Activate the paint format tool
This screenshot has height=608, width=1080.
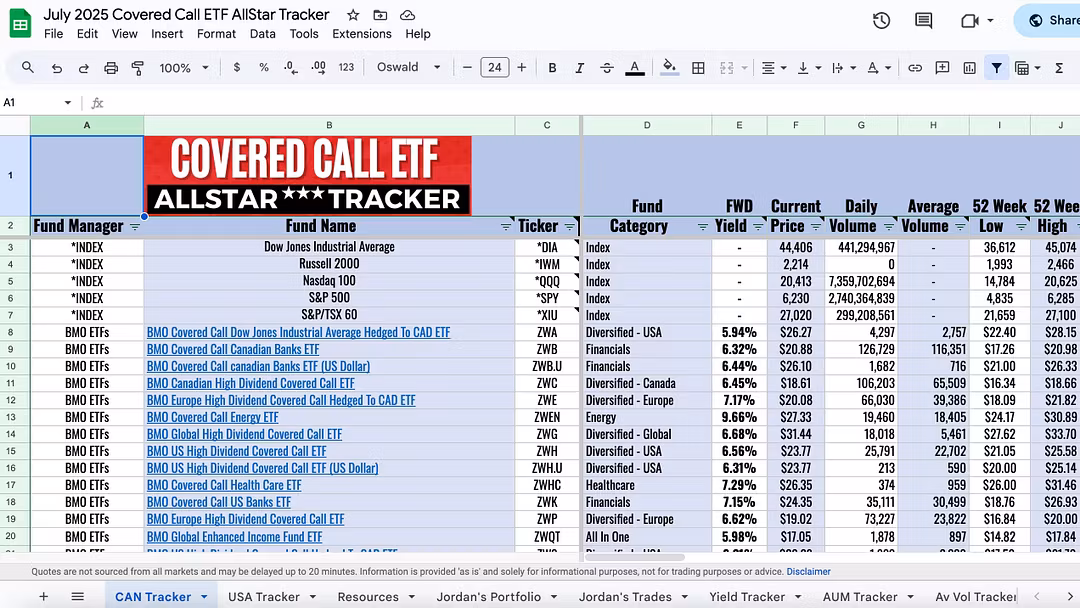(x=138, y=67)
